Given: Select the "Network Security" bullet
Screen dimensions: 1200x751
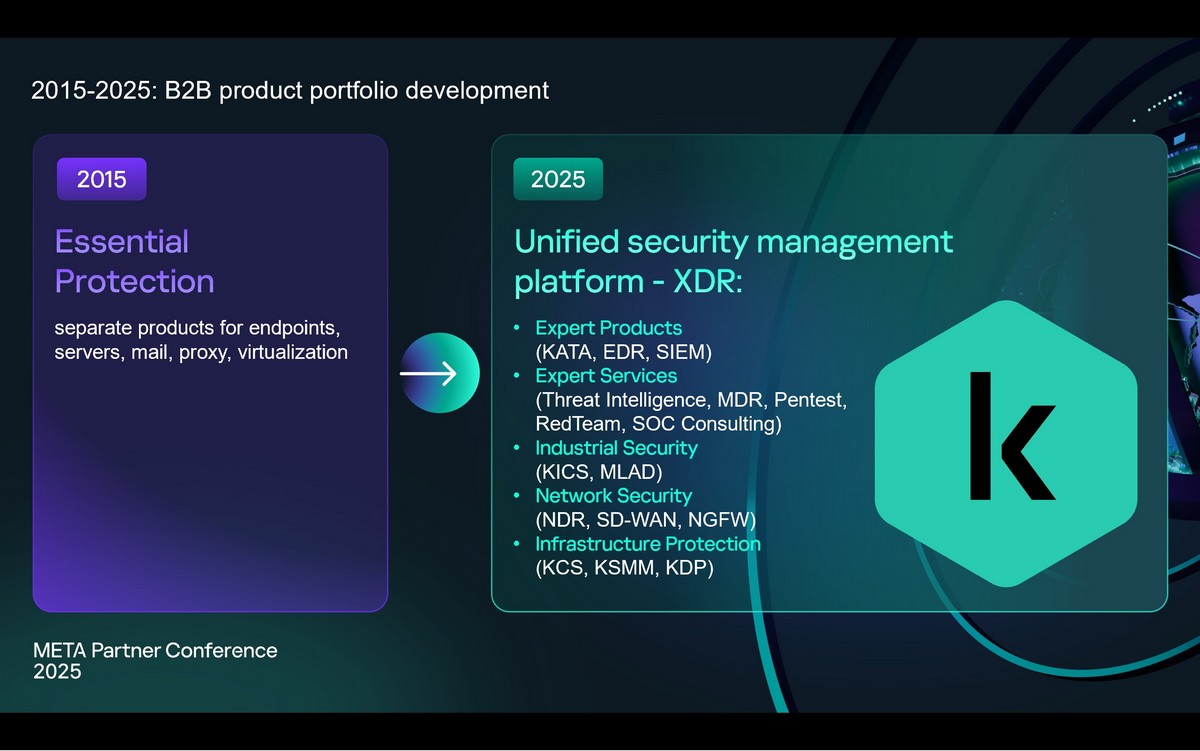Looking at the screenshot, I should (x=613, y=496).
